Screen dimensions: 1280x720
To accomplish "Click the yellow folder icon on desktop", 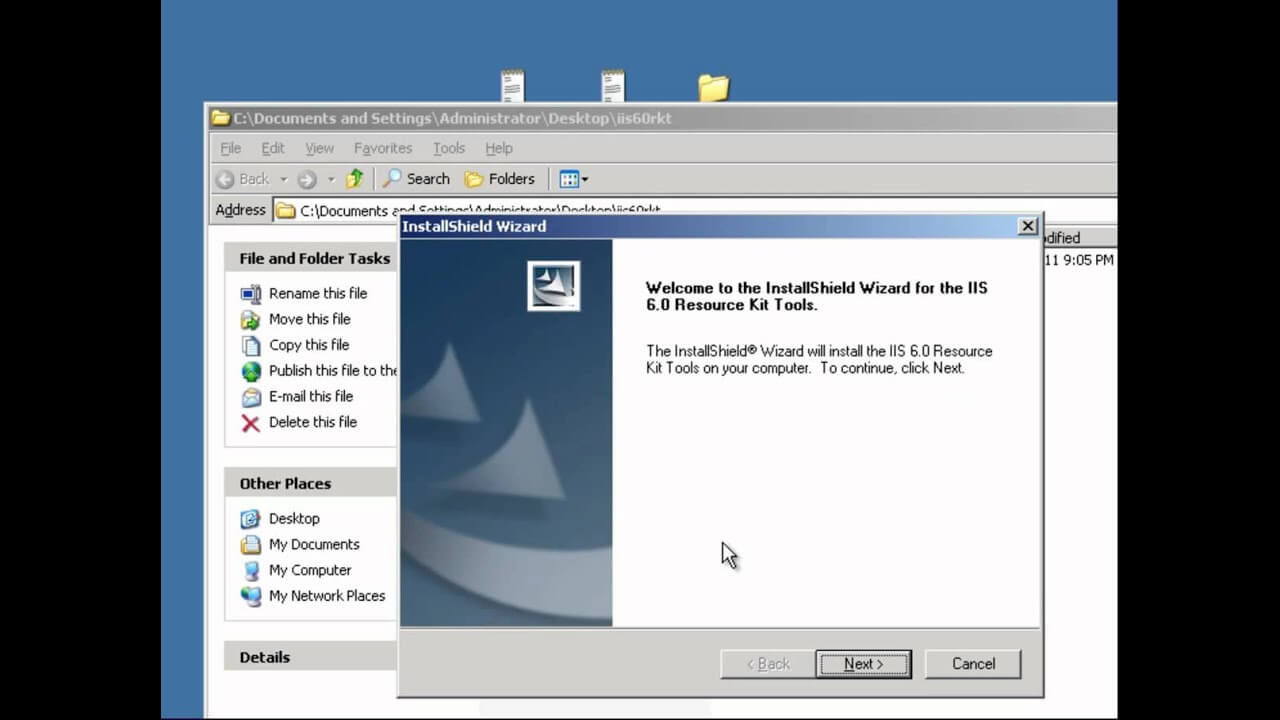I will point(713,88).
